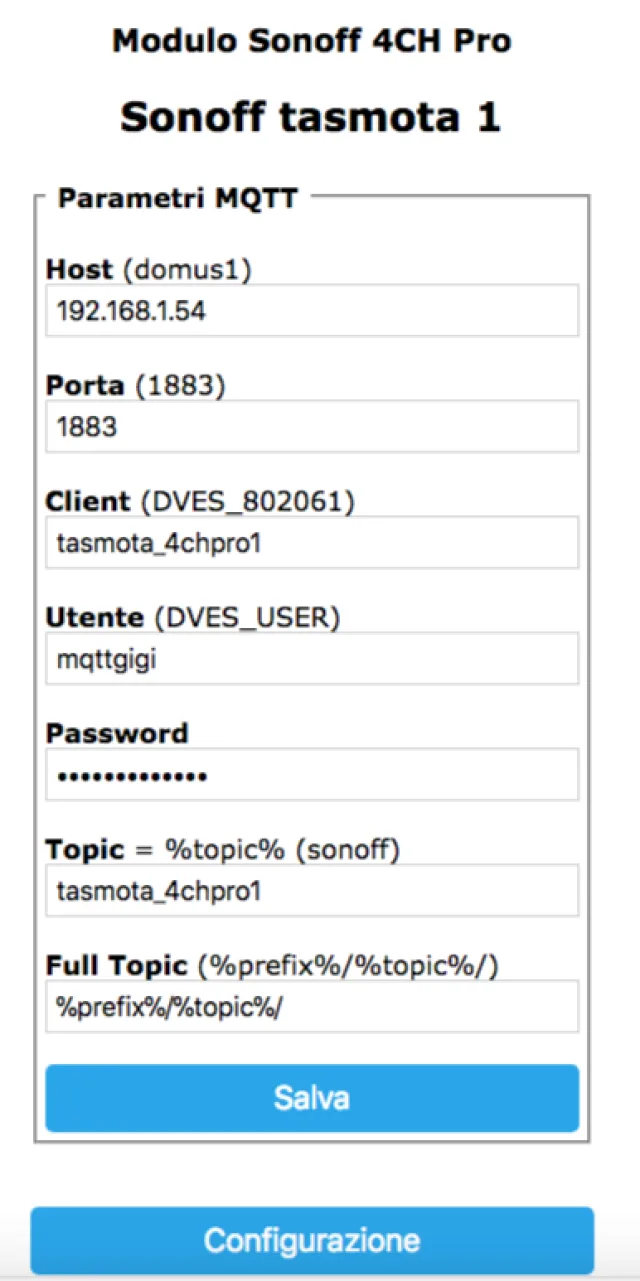This screenshot has height=1281, width=640.
Task: Select the Topic input field
Action: coord(312,890)
